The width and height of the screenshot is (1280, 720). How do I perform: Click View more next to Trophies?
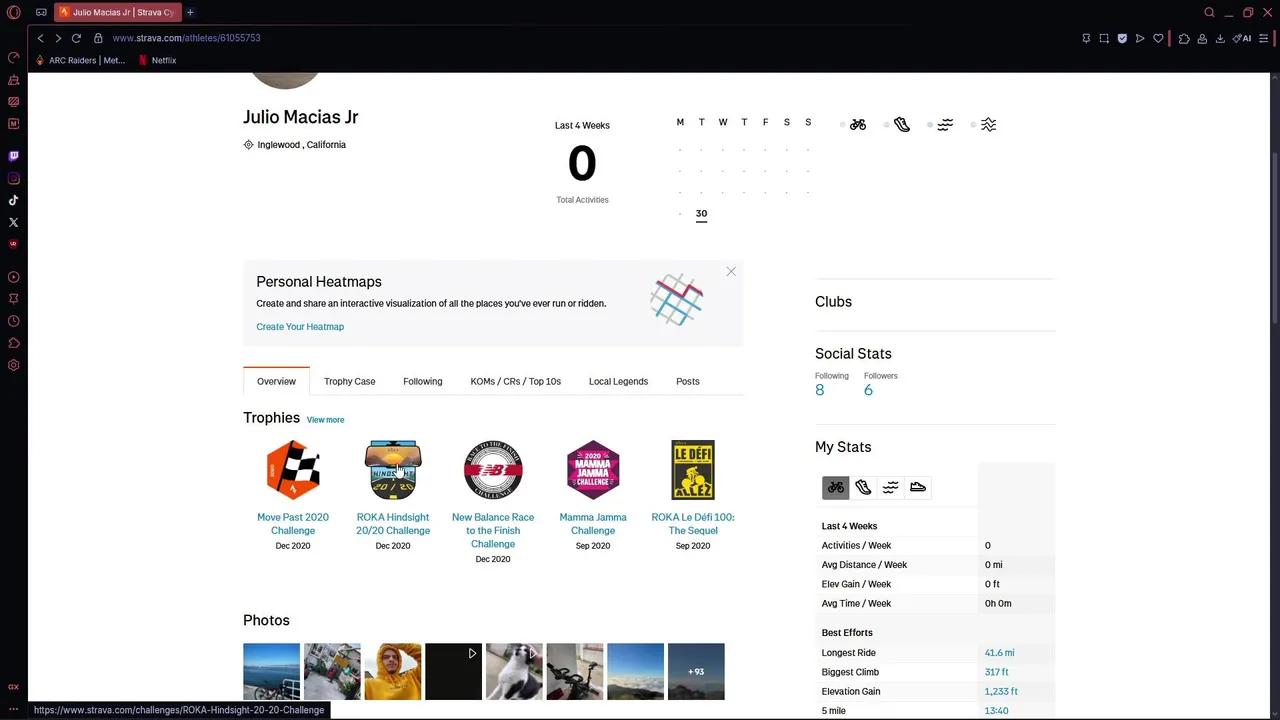[x=325, y=420]
